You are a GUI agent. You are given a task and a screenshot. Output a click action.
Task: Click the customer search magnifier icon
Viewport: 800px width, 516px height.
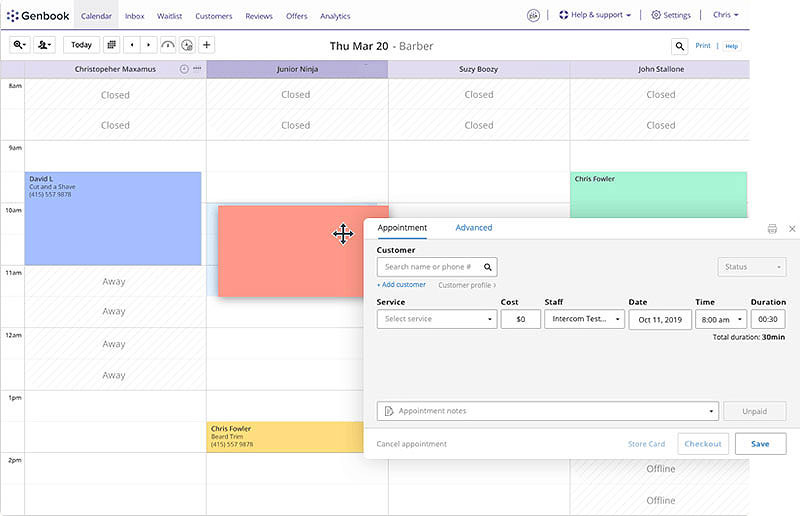pos(488,267)
